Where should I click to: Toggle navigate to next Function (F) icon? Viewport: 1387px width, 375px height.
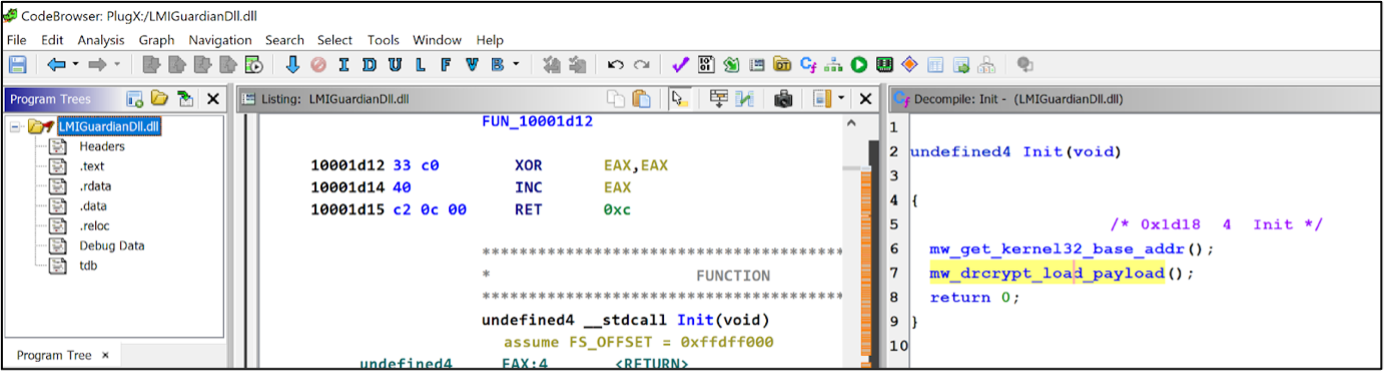(x=446, y=65)
